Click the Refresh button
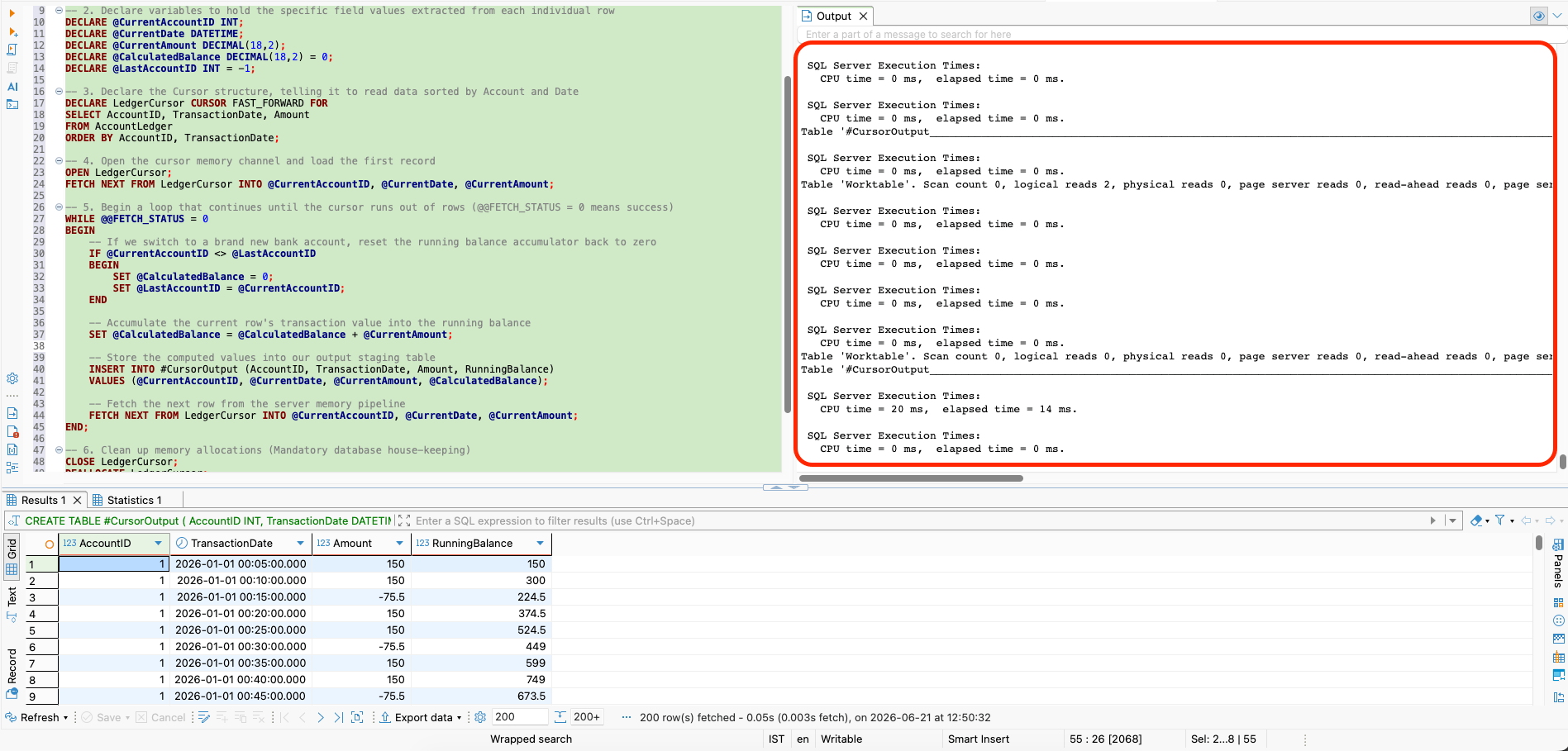 pos(32,717)
